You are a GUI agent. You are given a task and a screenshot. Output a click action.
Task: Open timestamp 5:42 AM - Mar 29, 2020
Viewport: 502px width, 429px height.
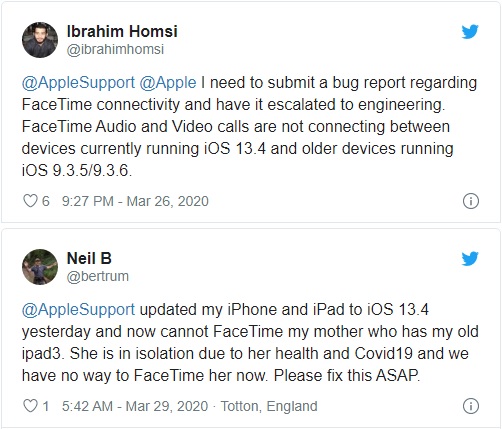tap(135, 406)
